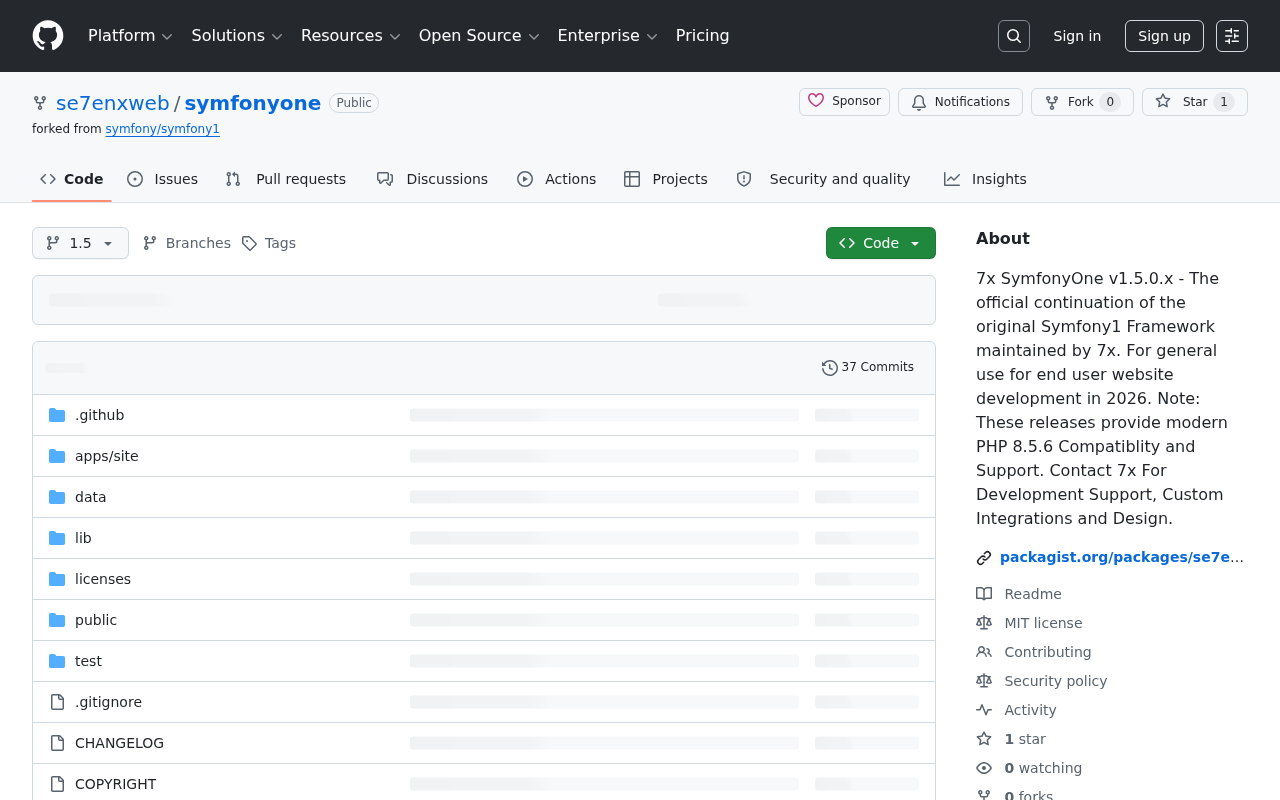
Task: Open the se7enxweb owner profile link
Action: click(x=113, y=103)
